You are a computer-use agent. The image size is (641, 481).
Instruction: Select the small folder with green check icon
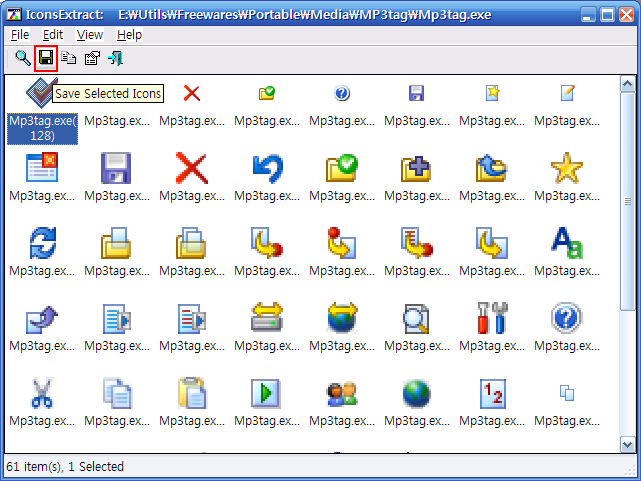[267, 94]
